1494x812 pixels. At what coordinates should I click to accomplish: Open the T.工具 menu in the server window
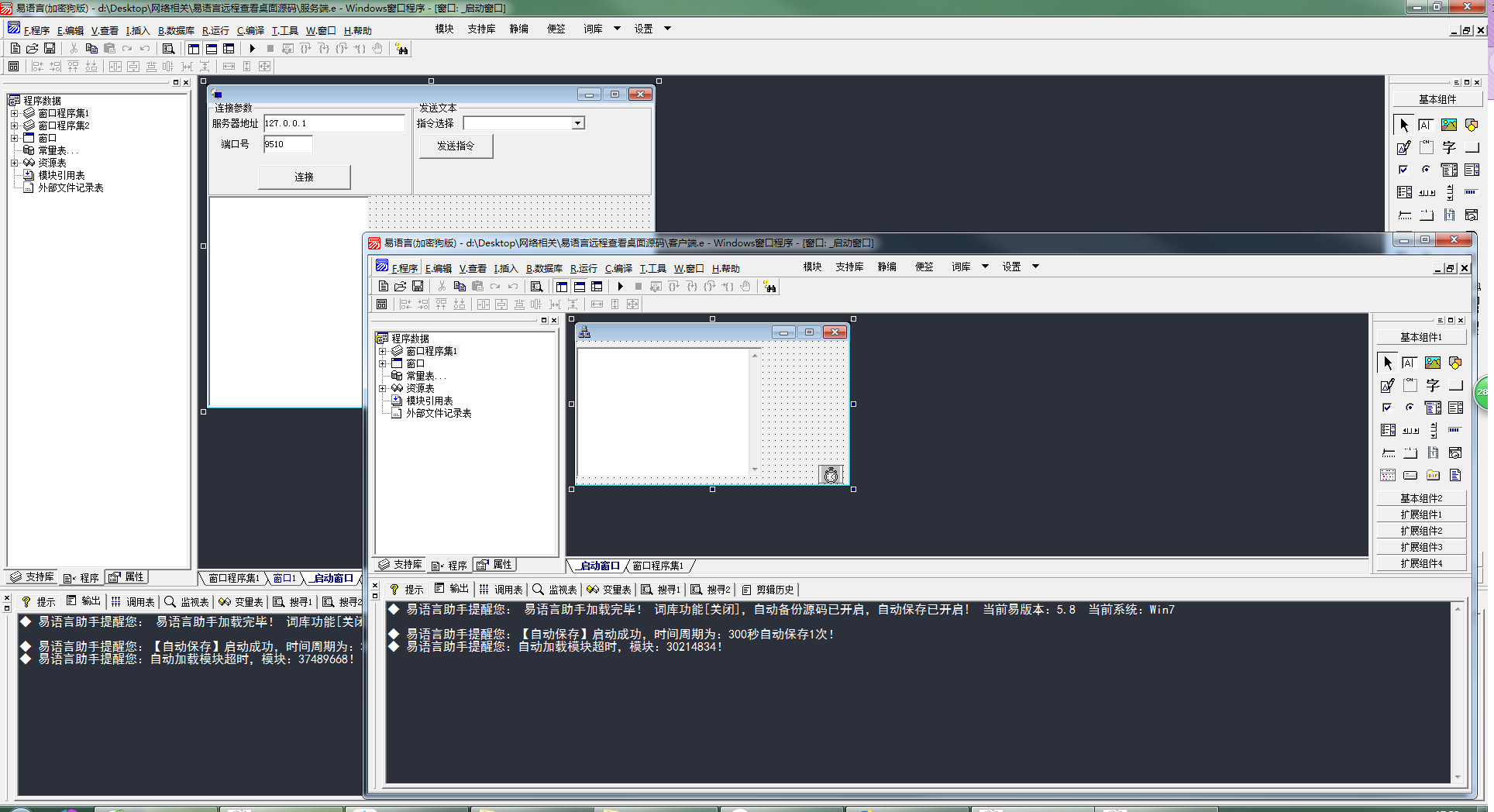[x=284, y=31]
